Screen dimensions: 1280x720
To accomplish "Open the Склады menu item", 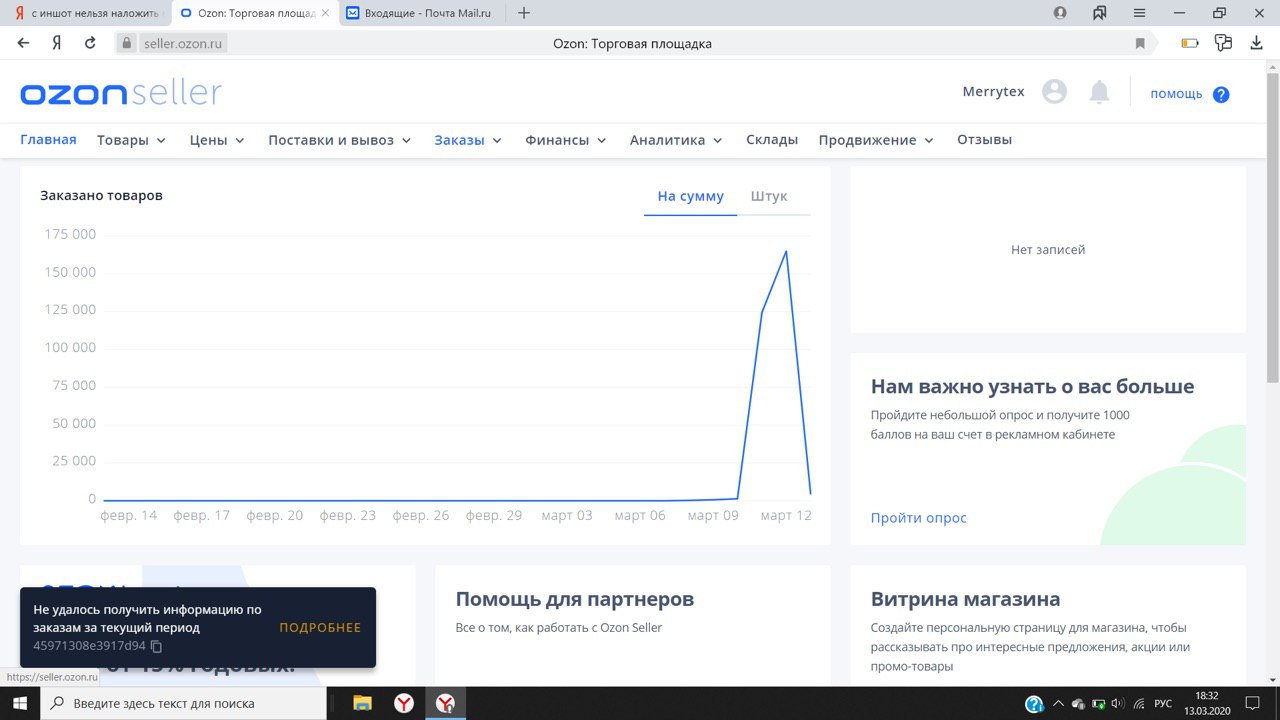I will [772, 140].
